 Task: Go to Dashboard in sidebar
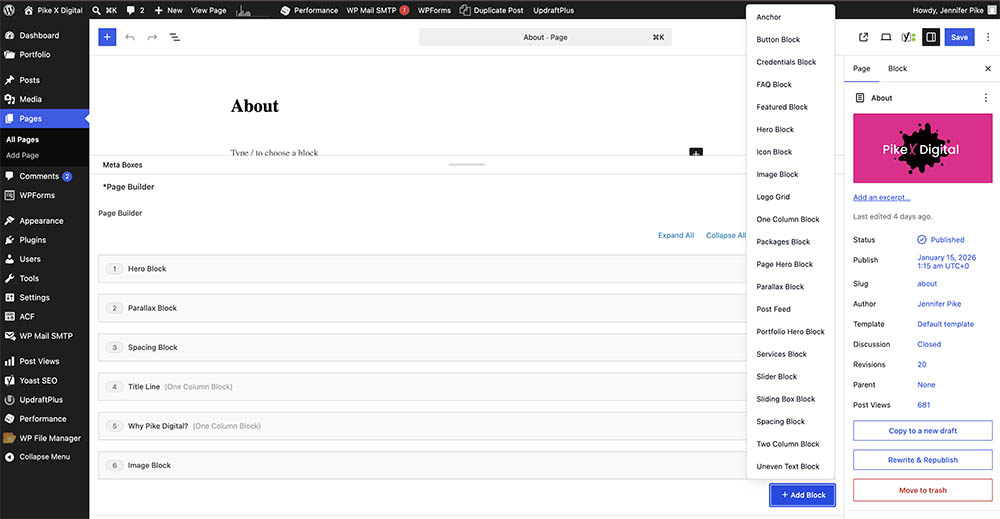[39, 35]
